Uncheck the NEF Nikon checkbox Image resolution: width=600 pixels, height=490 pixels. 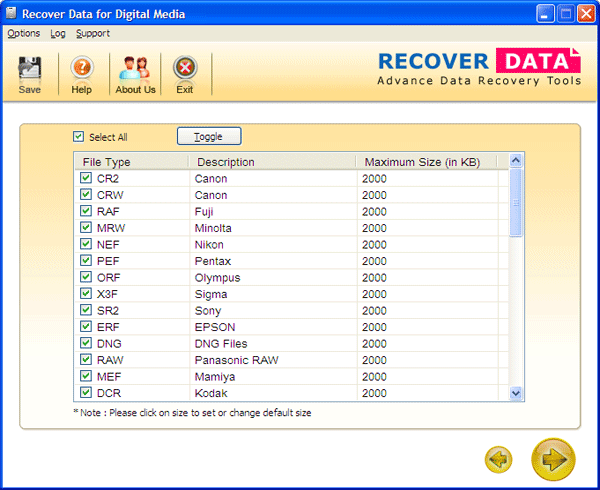[x=86, y=245]
